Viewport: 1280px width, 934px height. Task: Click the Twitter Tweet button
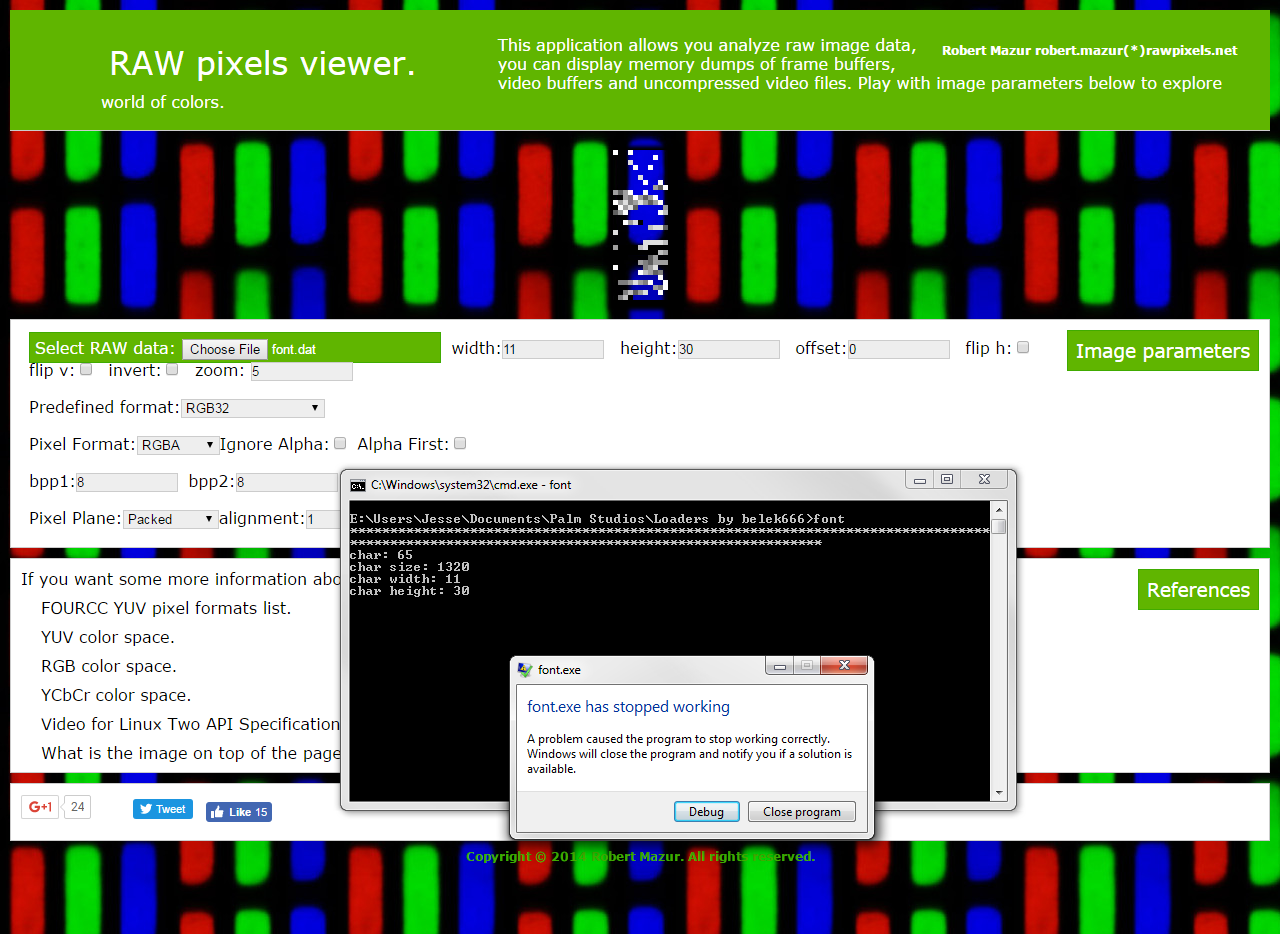[x=163, y=809]
